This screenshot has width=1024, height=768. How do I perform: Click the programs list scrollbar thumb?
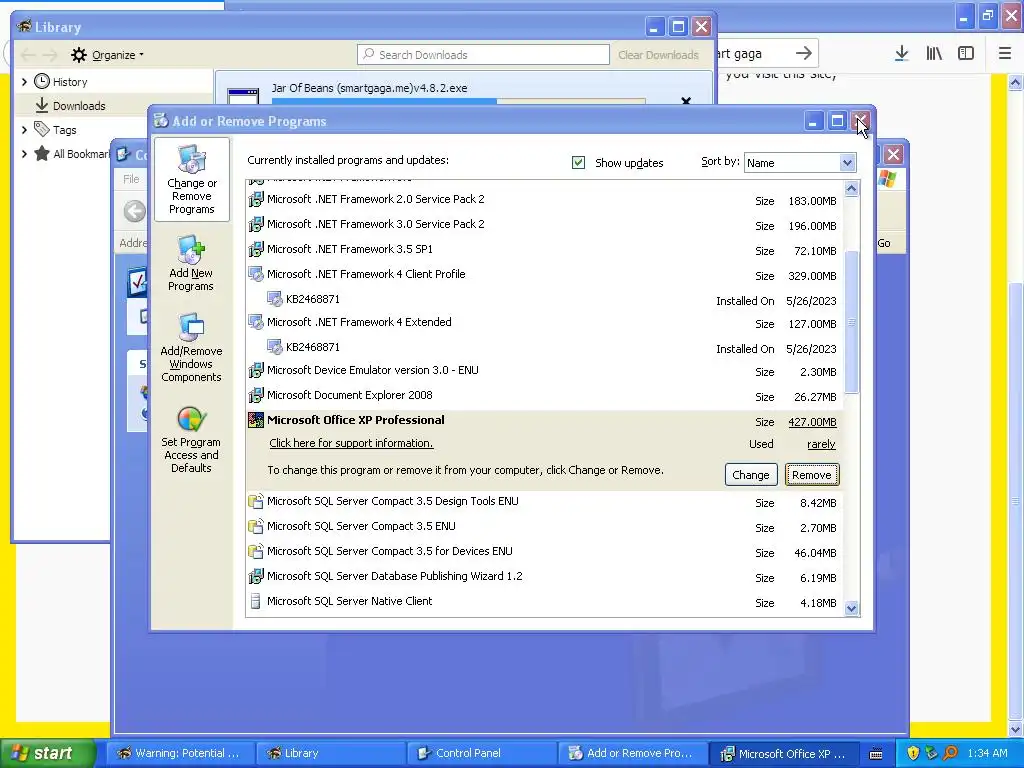point(851,322)
